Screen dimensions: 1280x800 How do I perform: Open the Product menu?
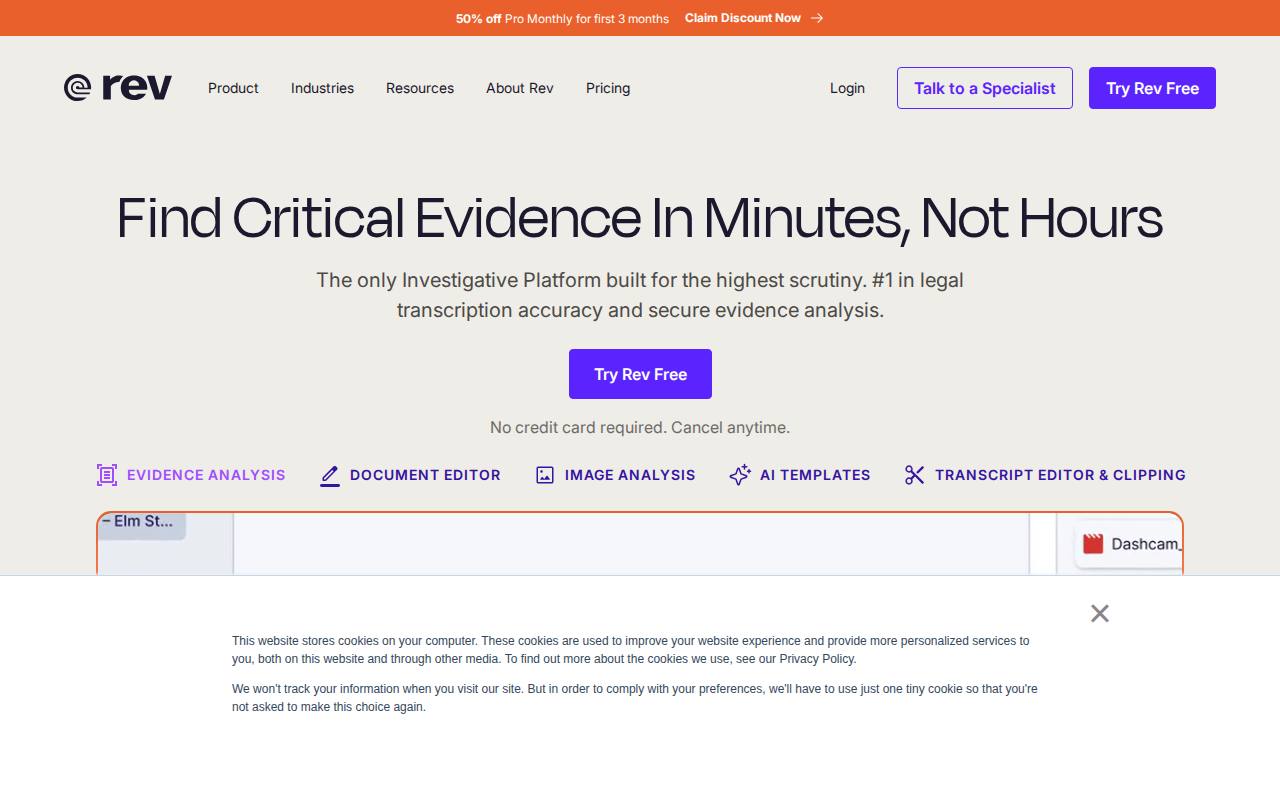[233, 88]
